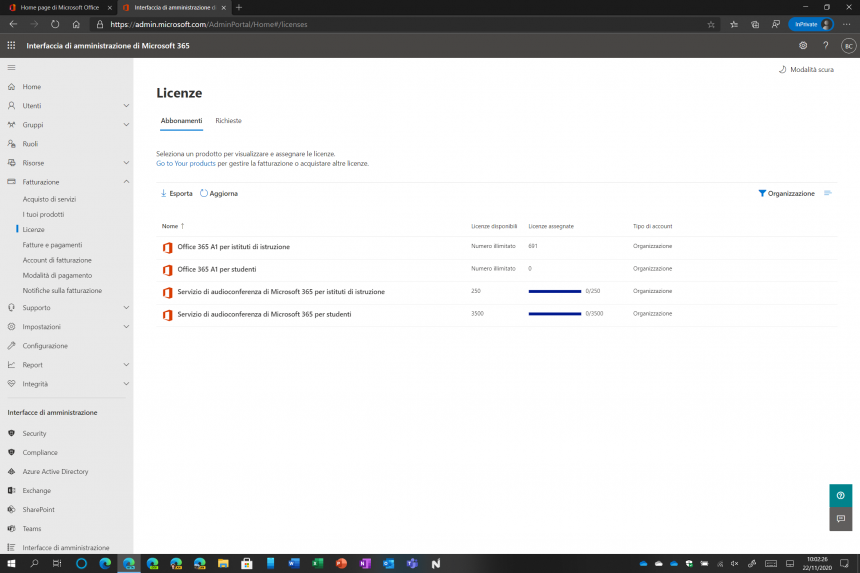This screenshot has height=573, width=860.
Task: Open the BC account avatar
Action: tap(848, 46)
